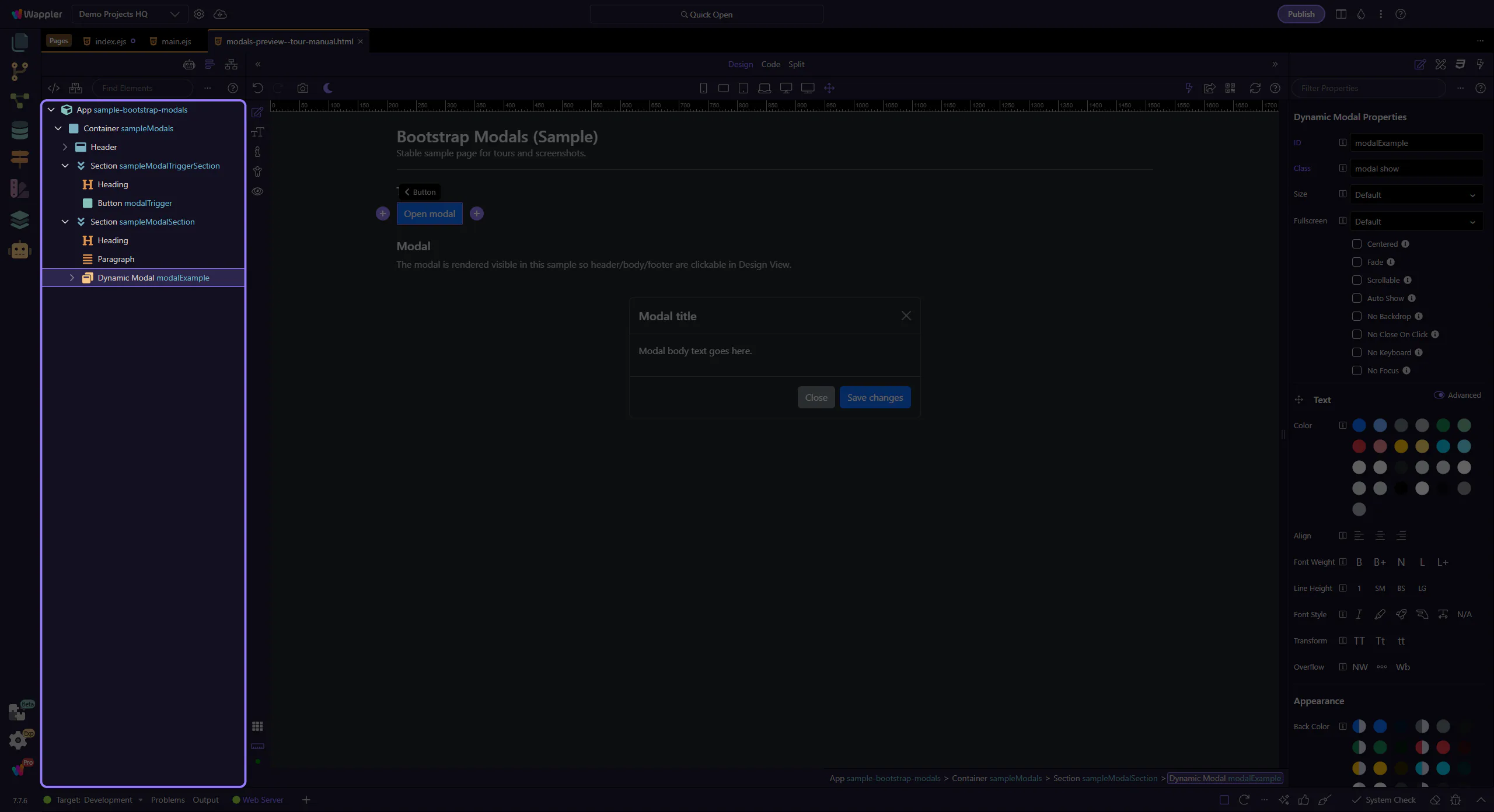Open project settings gear next to project name
This screenshot has width=1494, height=812.
point(199,14)
